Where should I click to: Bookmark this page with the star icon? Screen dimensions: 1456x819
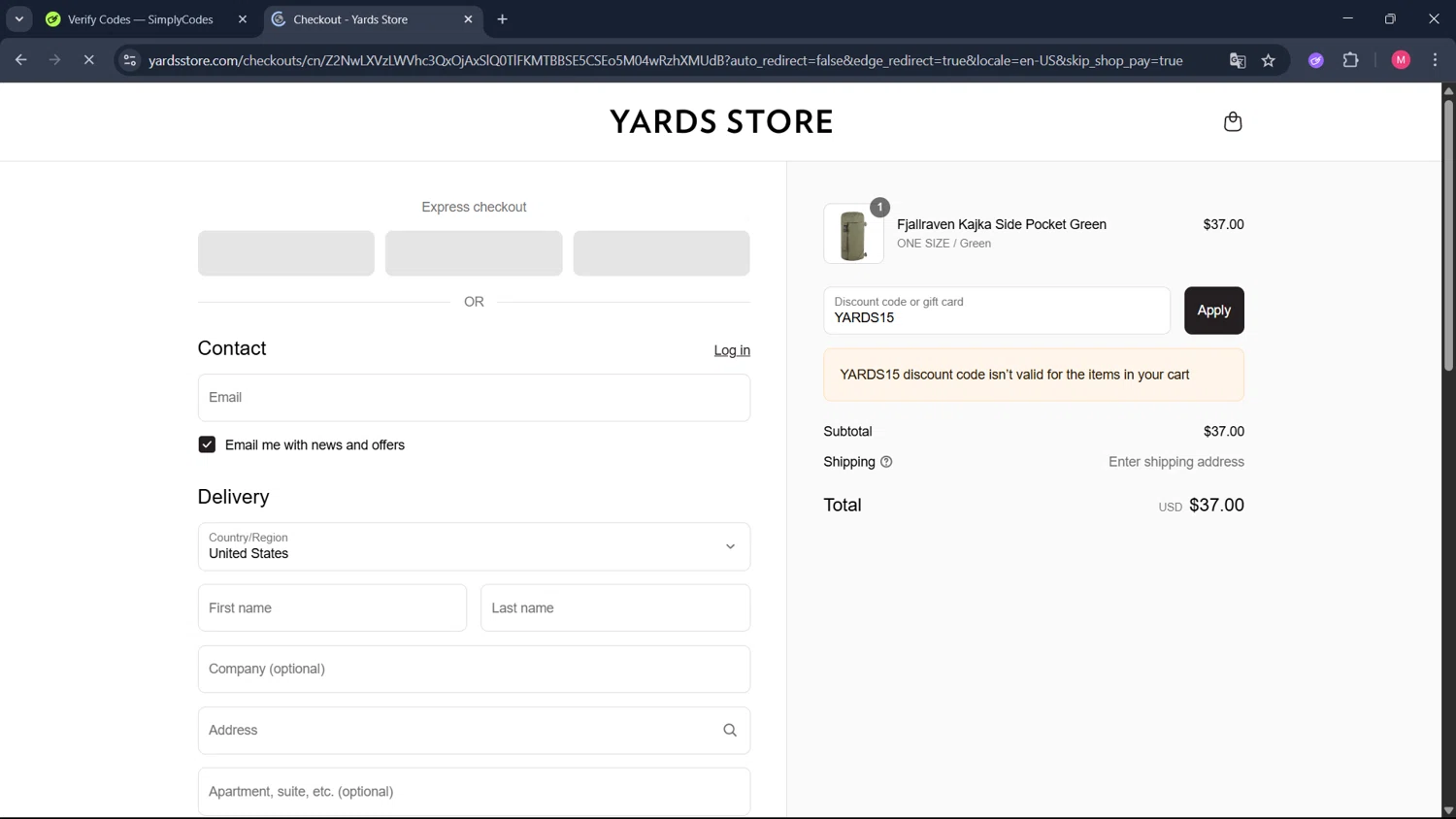click(1269, 60)
